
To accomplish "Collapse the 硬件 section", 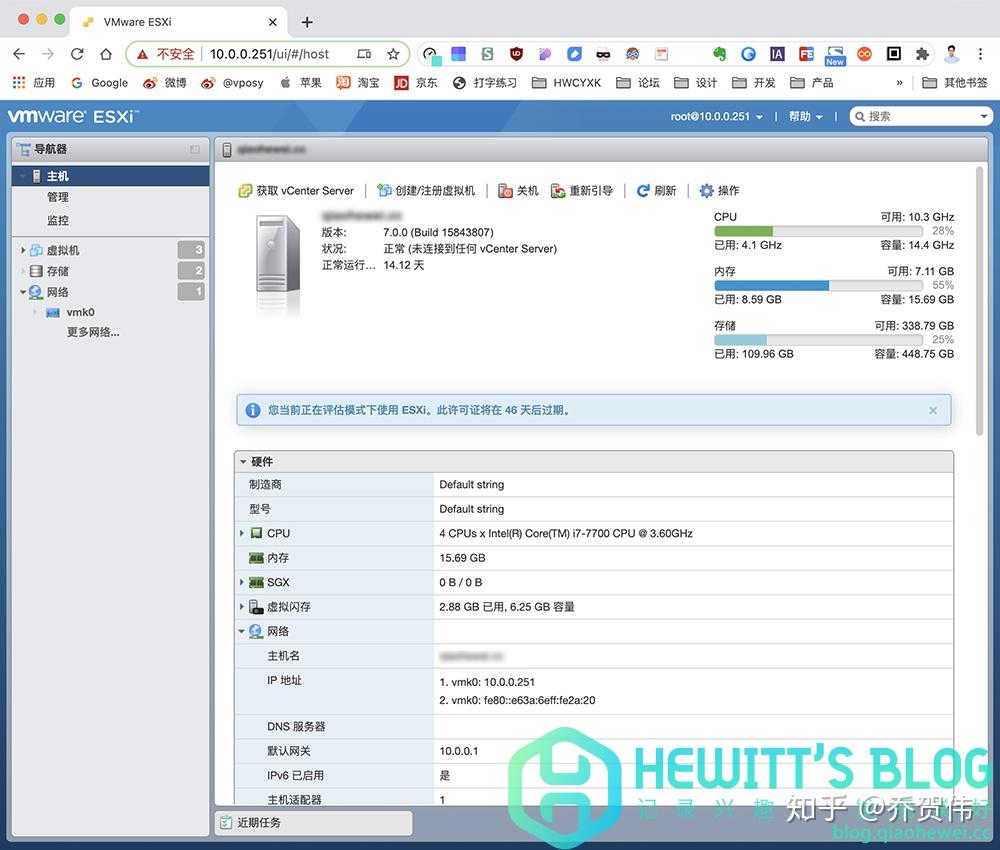I will point(242,461).
